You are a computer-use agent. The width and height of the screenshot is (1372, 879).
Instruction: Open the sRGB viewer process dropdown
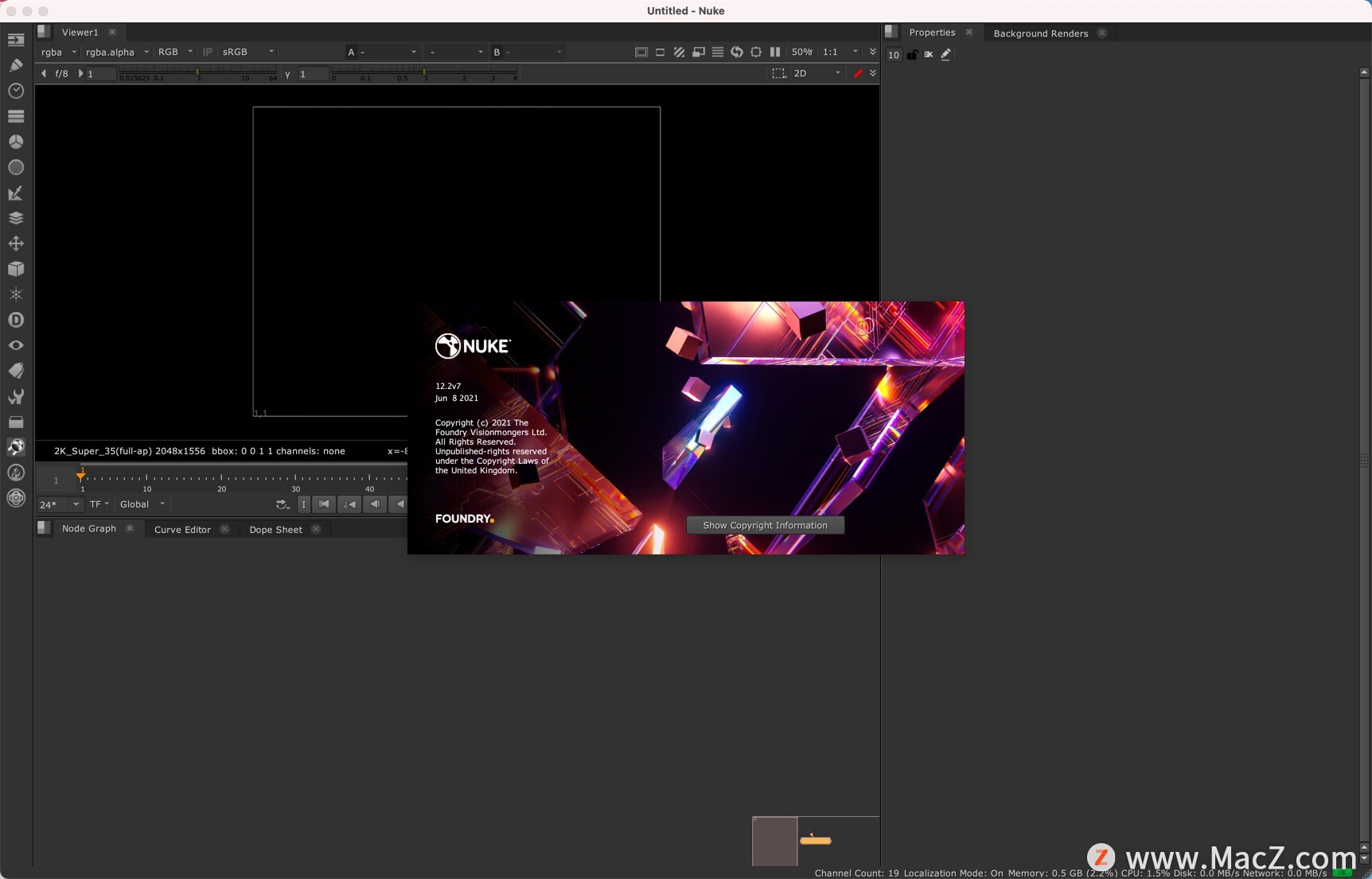coord(248,52)
